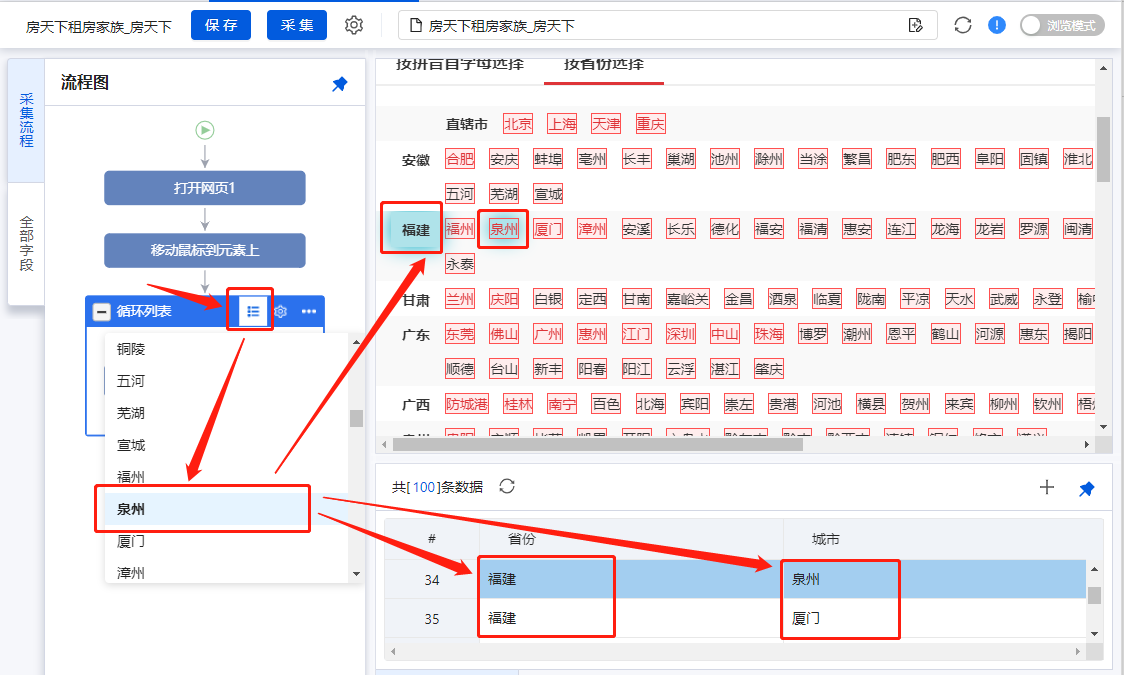Open the settings gear in top toolbar
Image resolution: width=1124 pixels, height=675 pixels.
click(353, 25)
